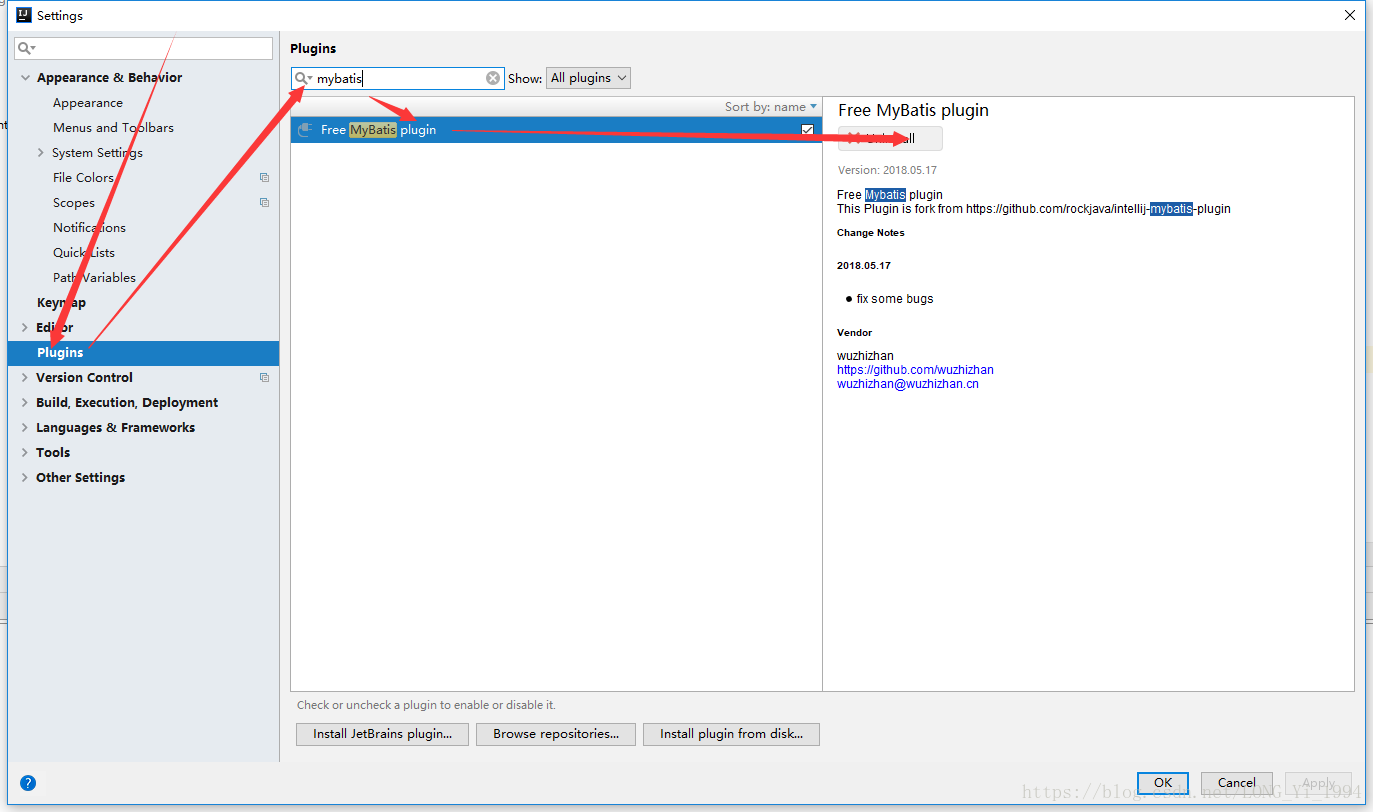Viewport: 1373px width, 812px height.
Task: Click the help question mark icon
Action: (26, 783)
